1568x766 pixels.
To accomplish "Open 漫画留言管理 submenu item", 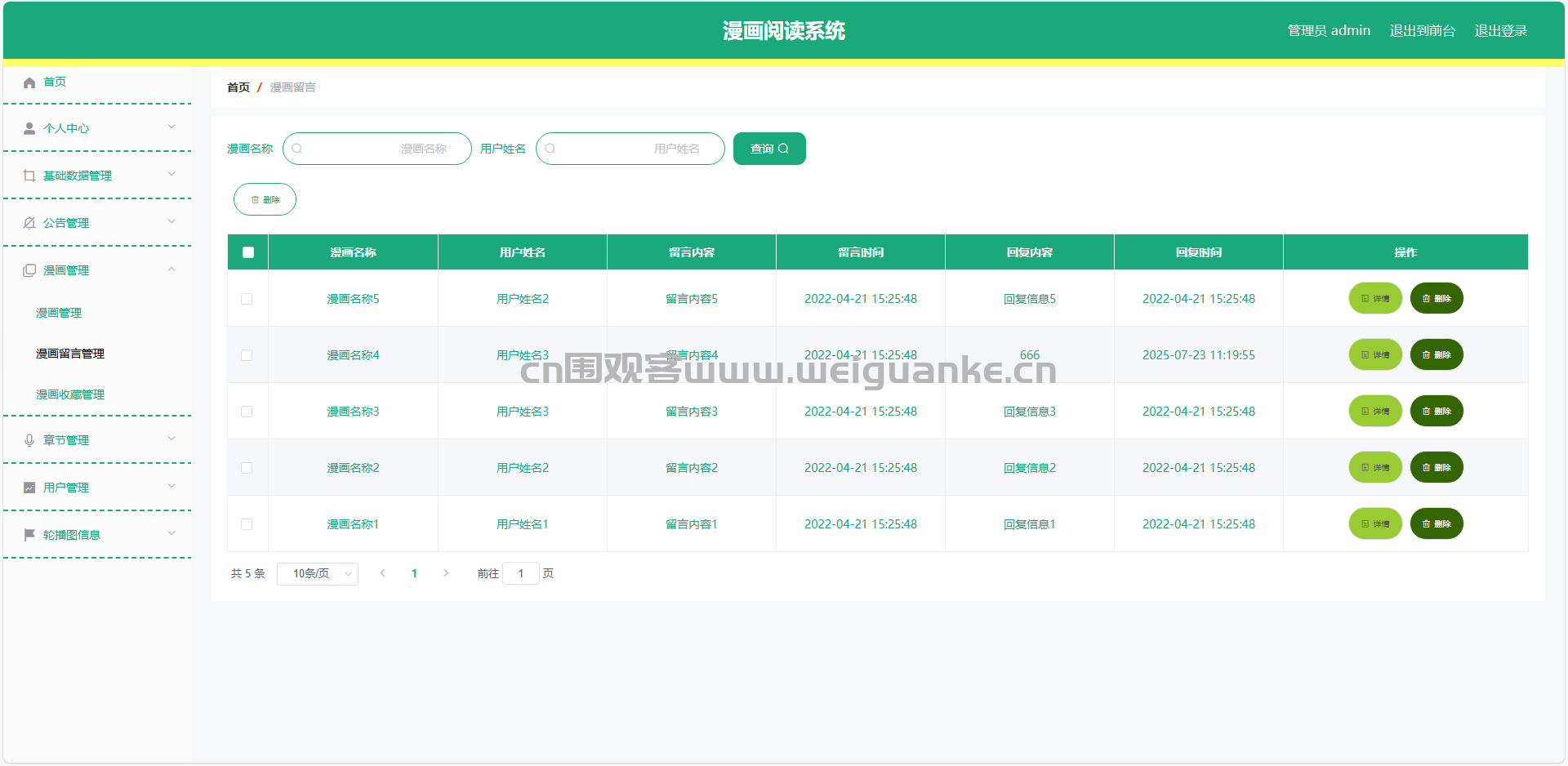I will [70, 354].
